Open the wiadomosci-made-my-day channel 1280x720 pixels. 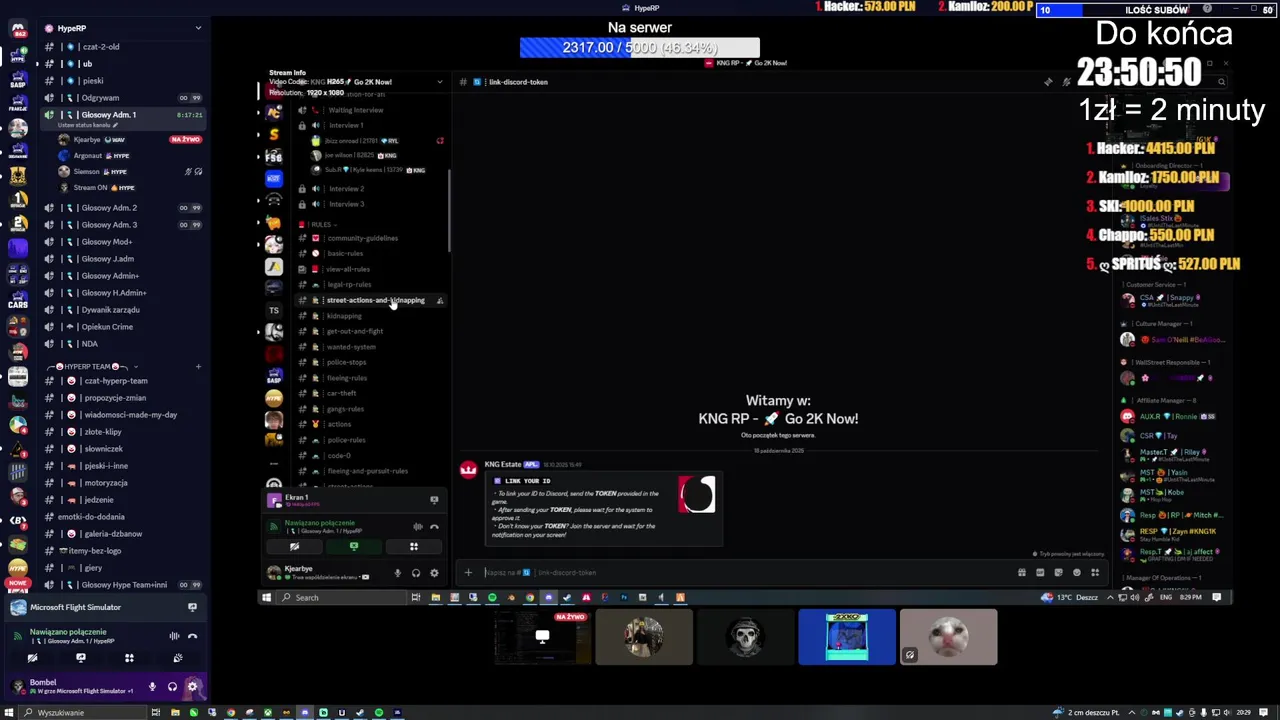(122, 415)
